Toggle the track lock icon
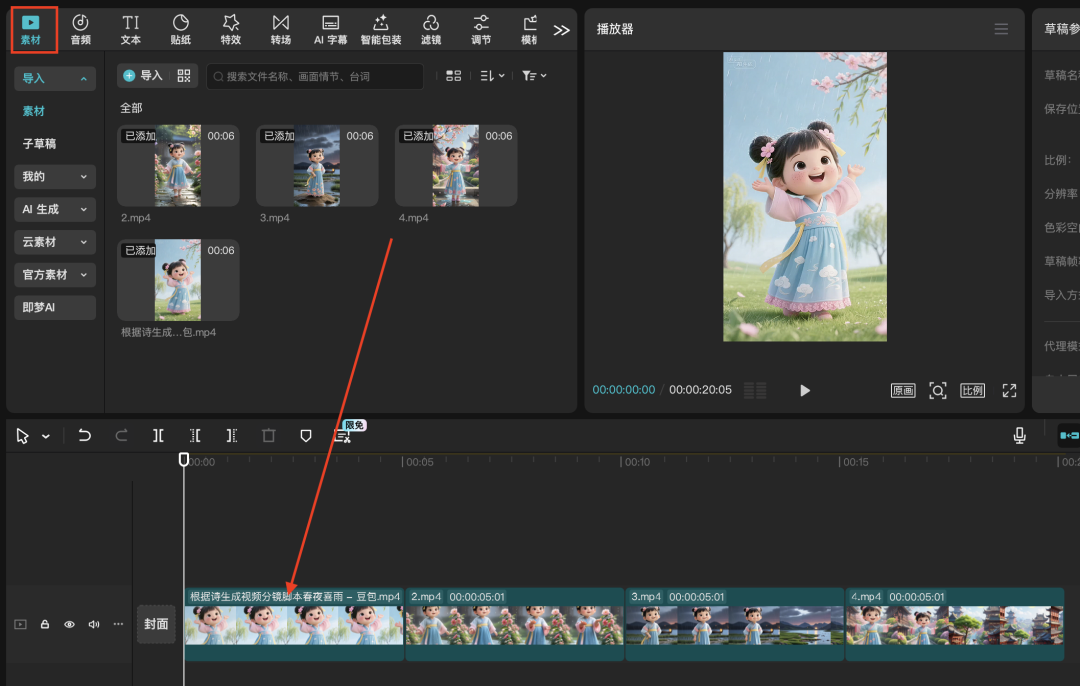Image resolution: width=1080 pixels, height=686 pixels. 45,624
